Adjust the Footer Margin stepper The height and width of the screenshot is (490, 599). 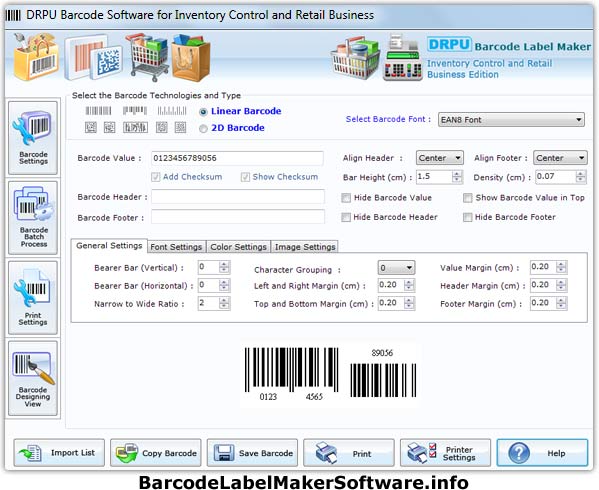(561, 303)
